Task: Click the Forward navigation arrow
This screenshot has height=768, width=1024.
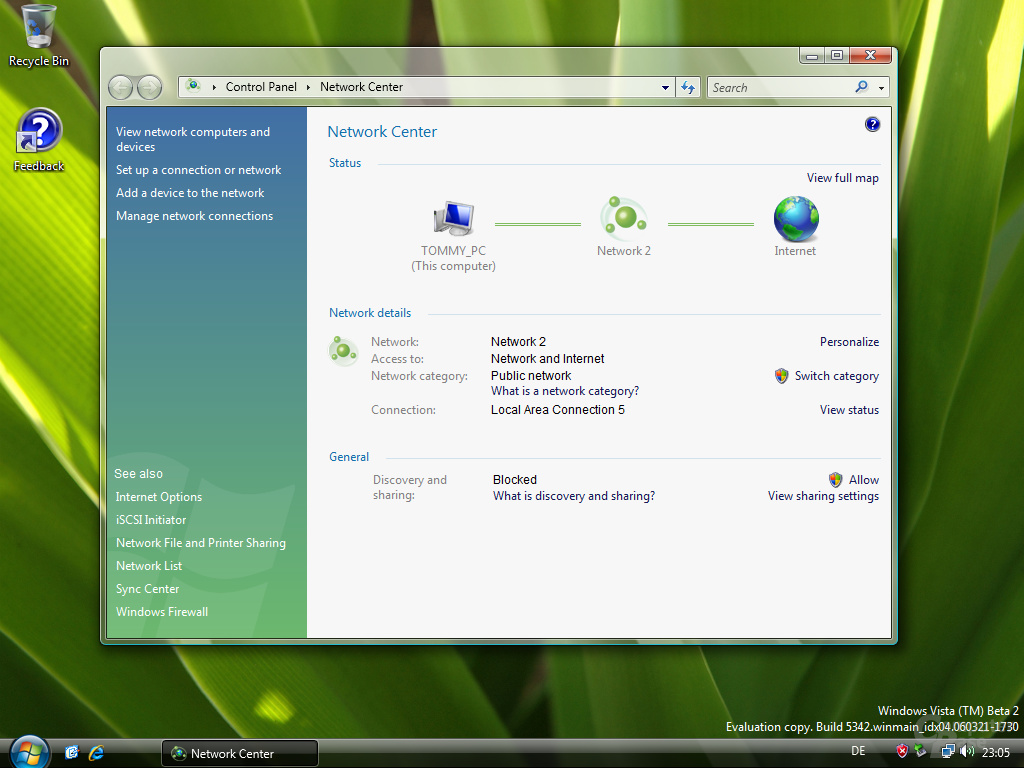Action: 149,87
